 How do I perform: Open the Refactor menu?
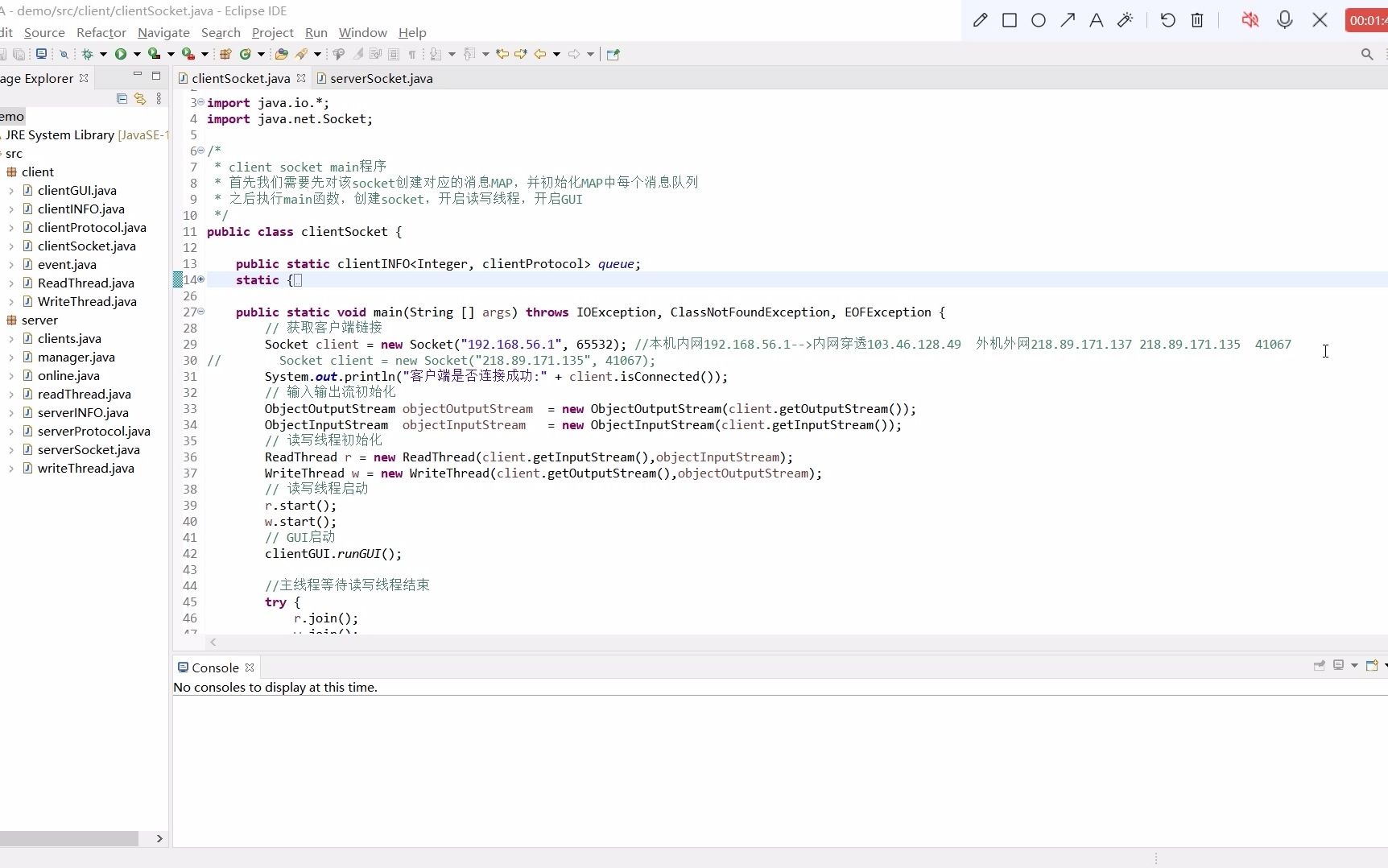(x=101, y=32)
